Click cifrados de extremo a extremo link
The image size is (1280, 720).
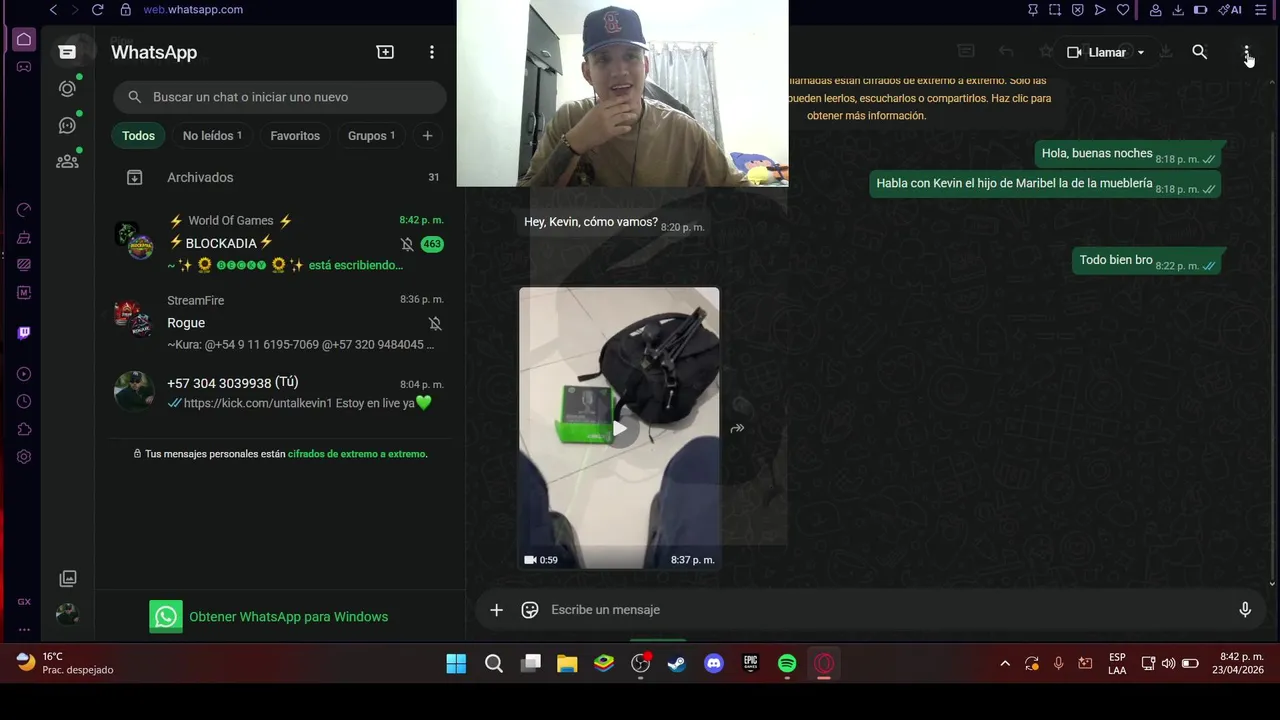pos(357,454)
